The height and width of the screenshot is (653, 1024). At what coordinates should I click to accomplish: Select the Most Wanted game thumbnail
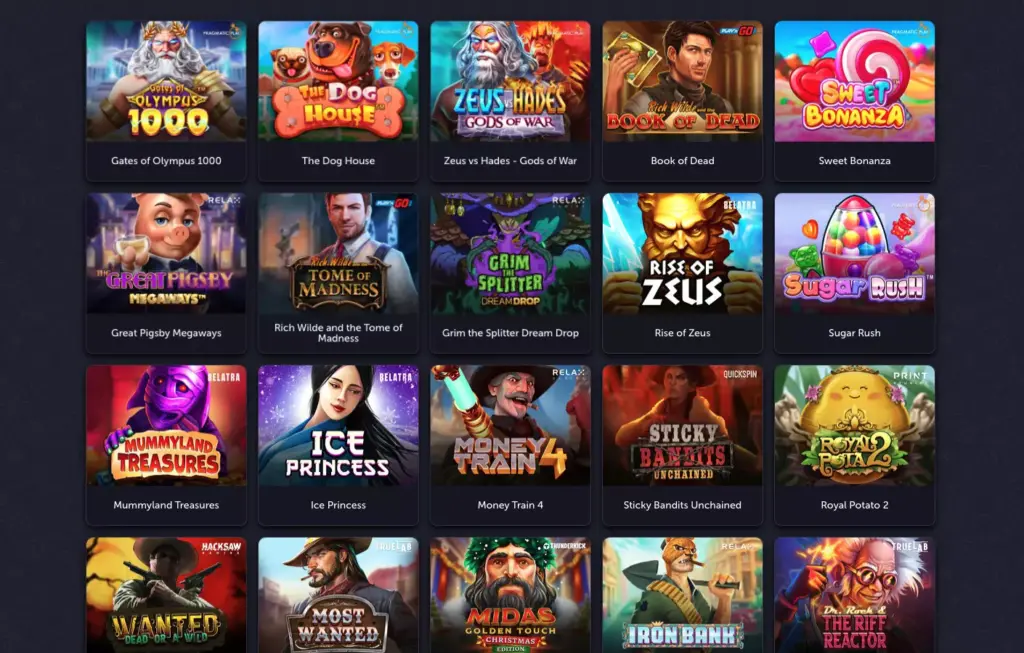338,595
